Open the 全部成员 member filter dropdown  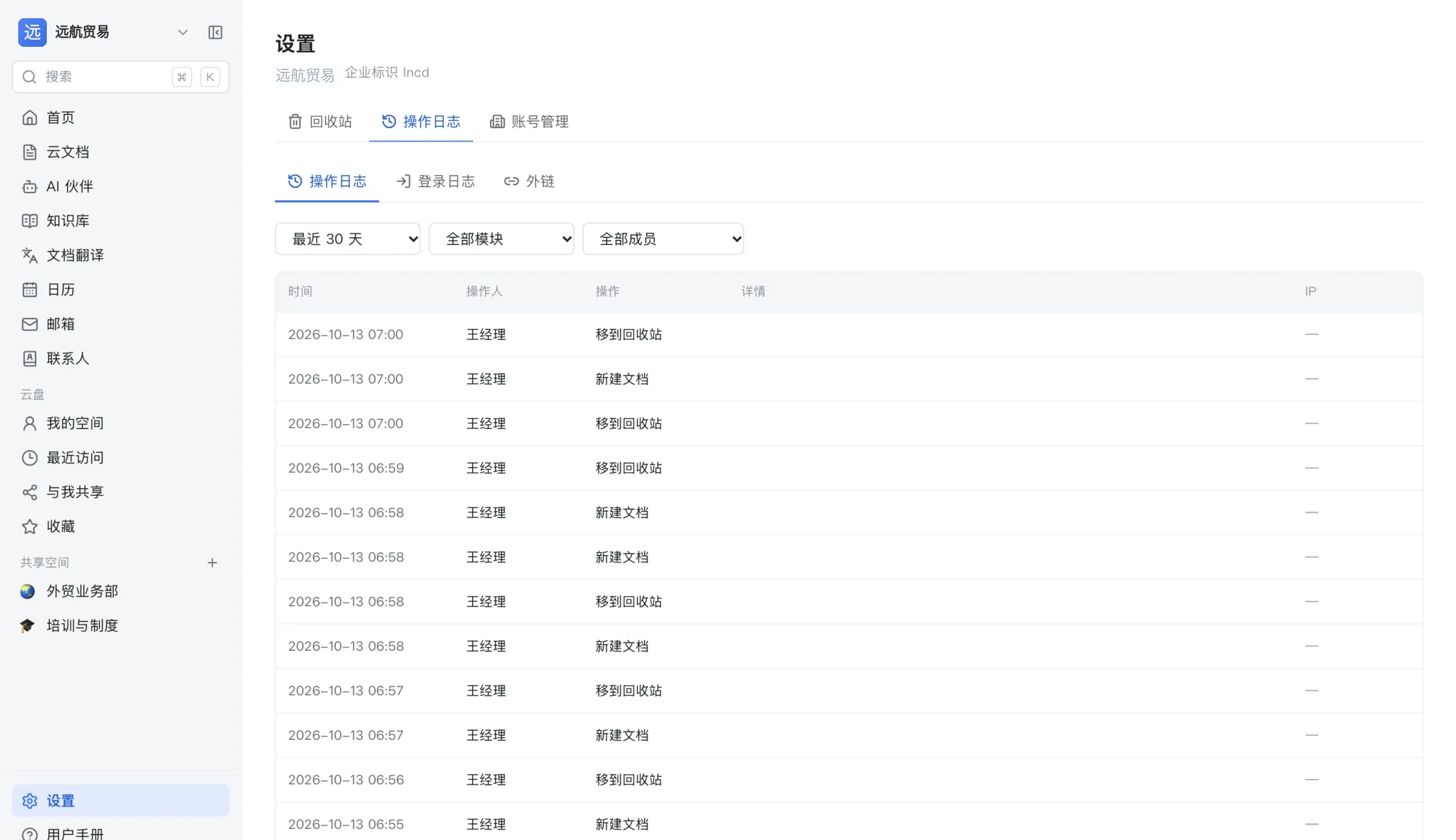click(663, 239)
